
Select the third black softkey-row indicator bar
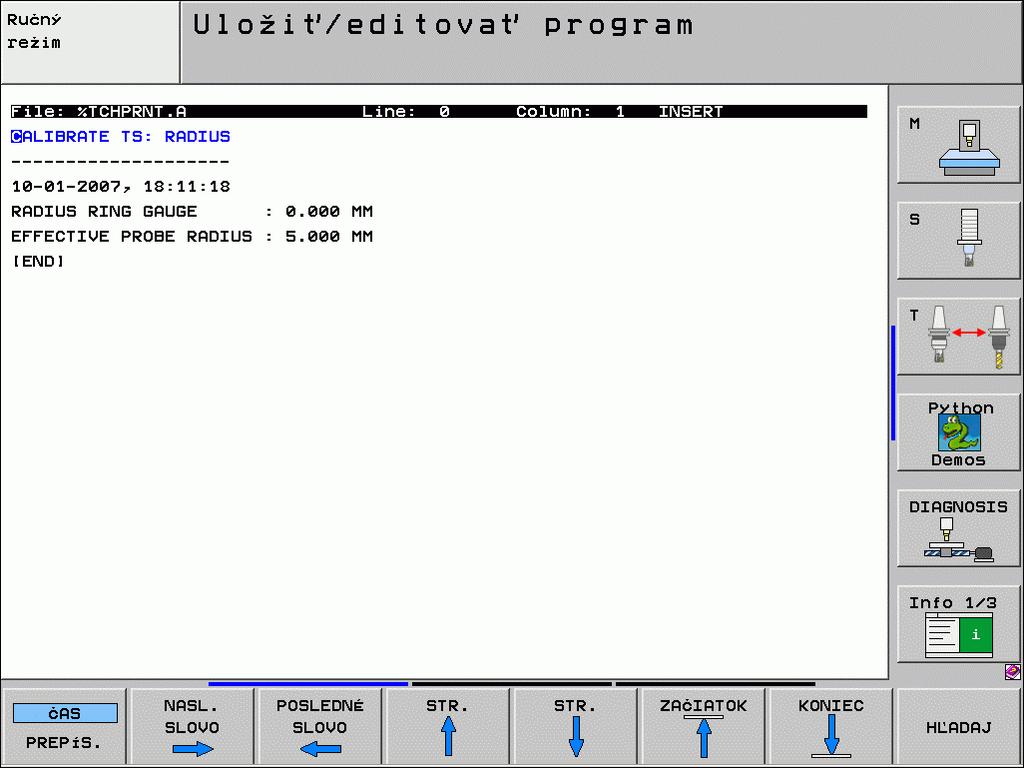click(716, 684)
